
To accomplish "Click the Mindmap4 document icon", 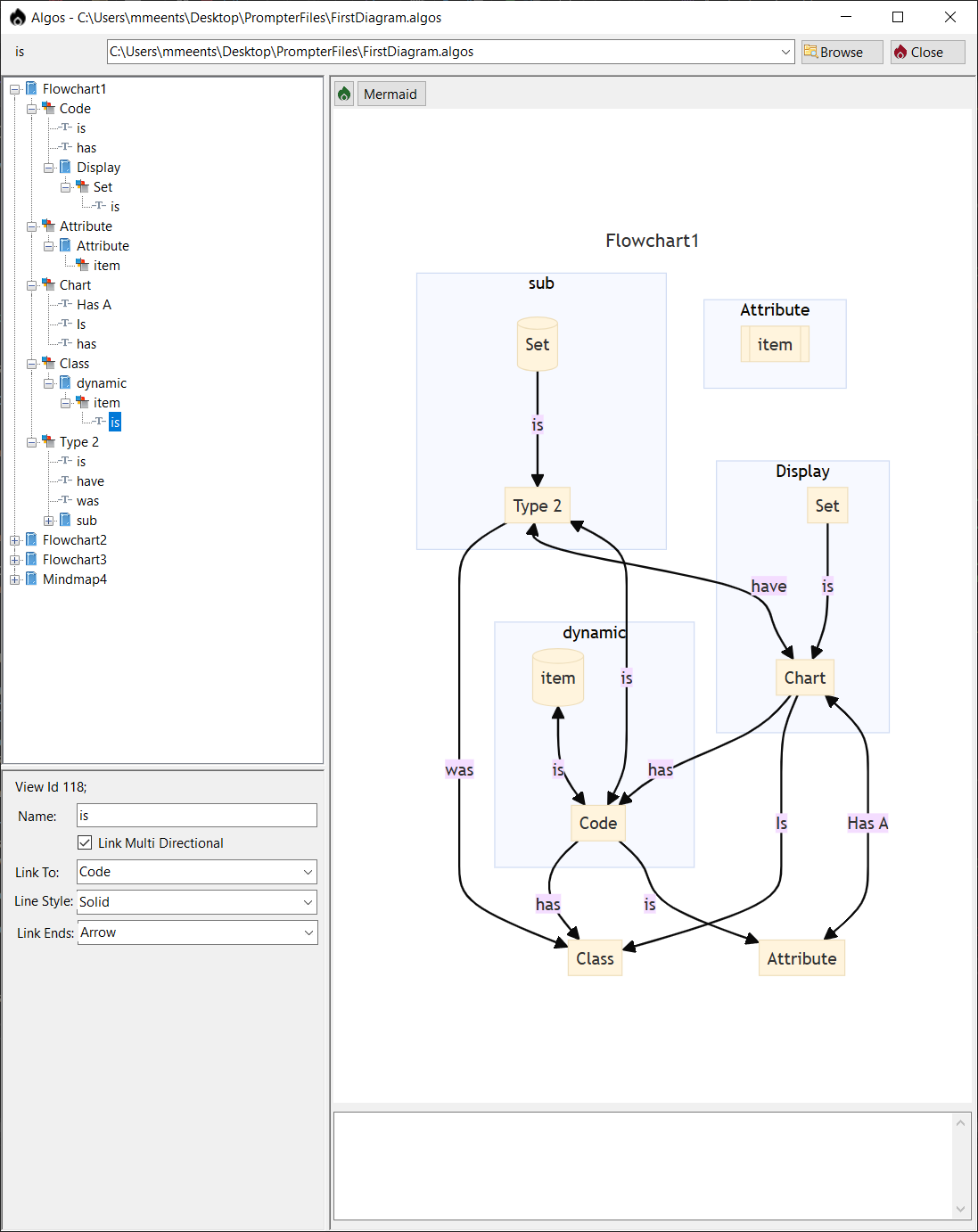I will (x=32, y=579).
